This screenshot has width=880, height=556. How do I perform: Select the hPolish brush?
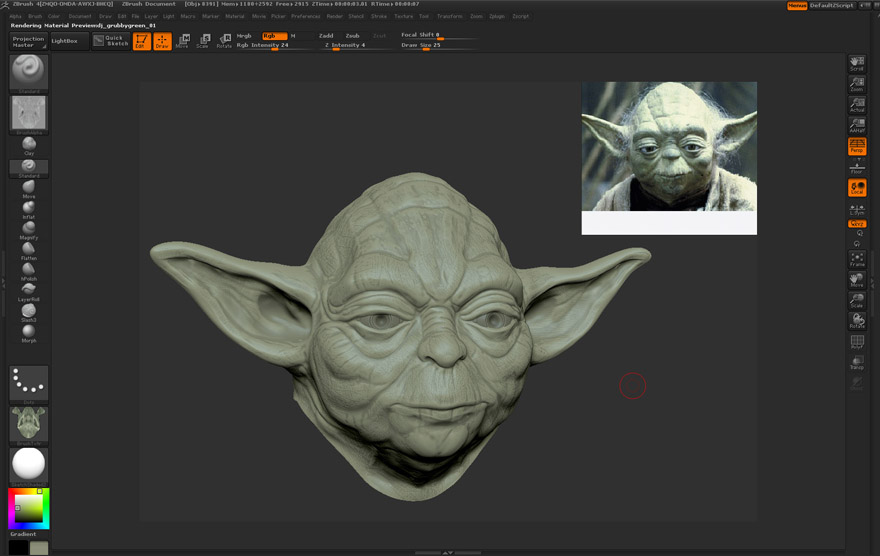point(29,272)
